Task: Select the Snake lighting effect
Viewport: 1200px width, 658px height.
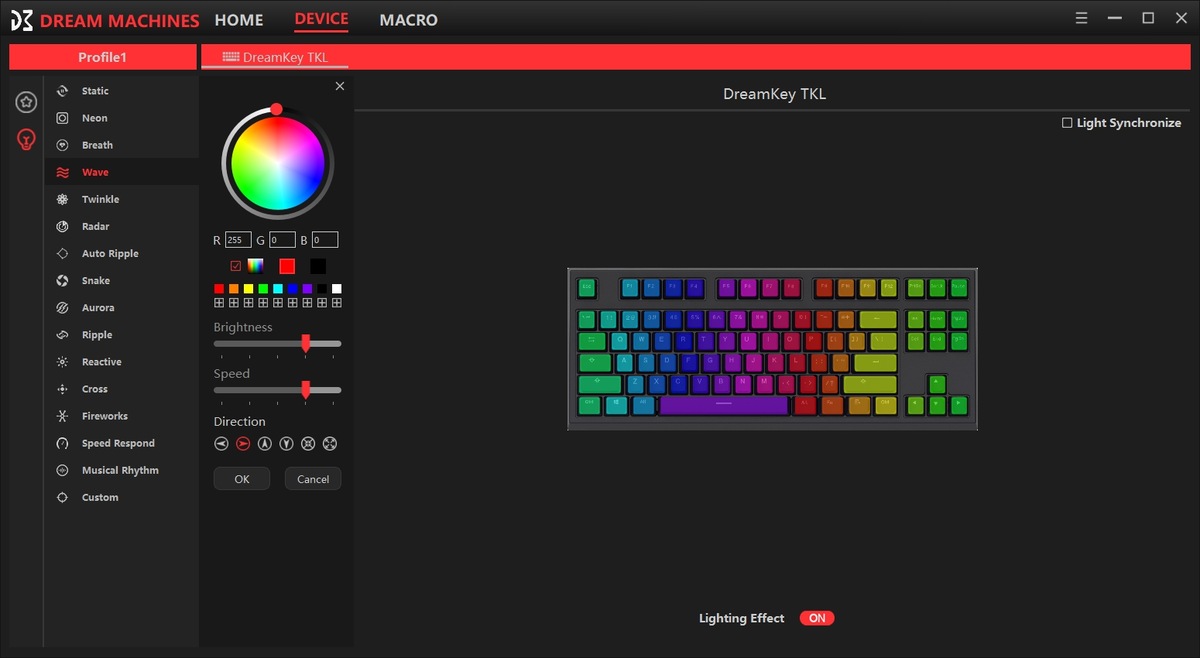Action: 121,280
